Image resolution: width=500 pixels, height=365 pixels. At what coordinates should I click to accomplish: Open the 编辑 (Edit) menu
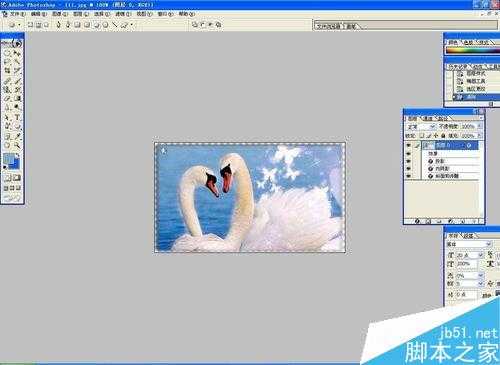tap(39, 14)
